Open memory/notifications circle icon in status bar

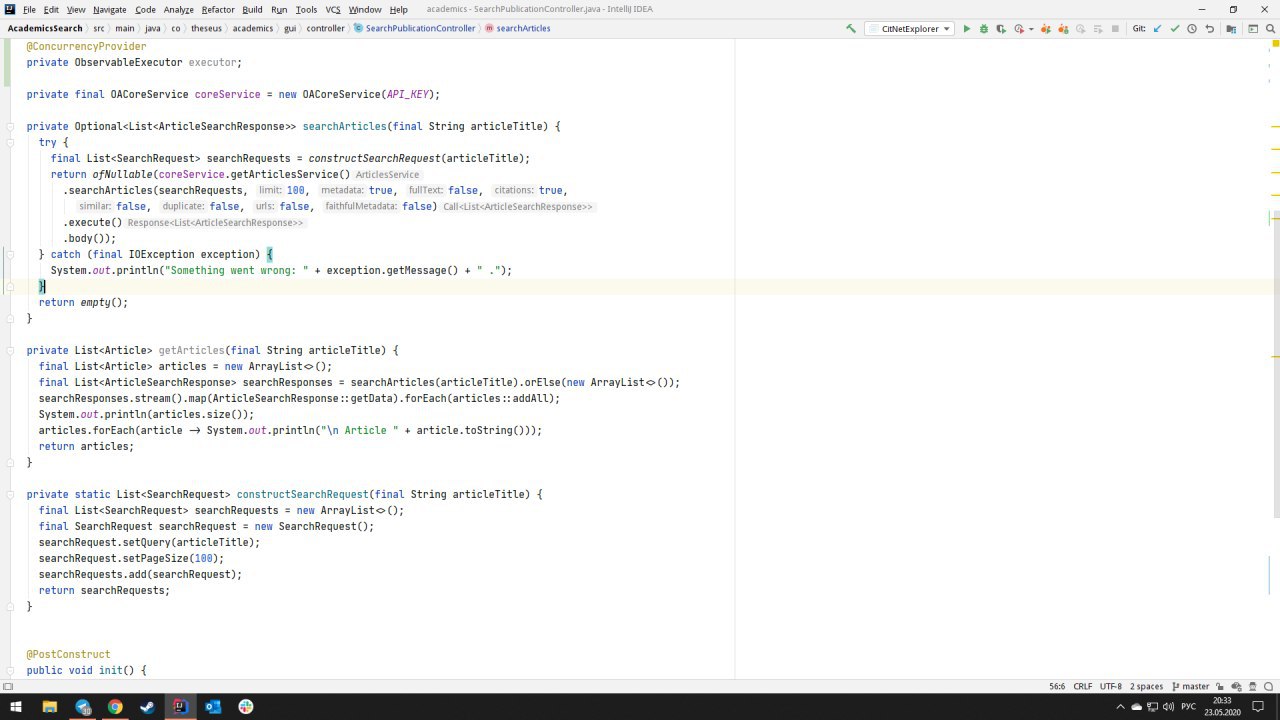coord(1268,687)
